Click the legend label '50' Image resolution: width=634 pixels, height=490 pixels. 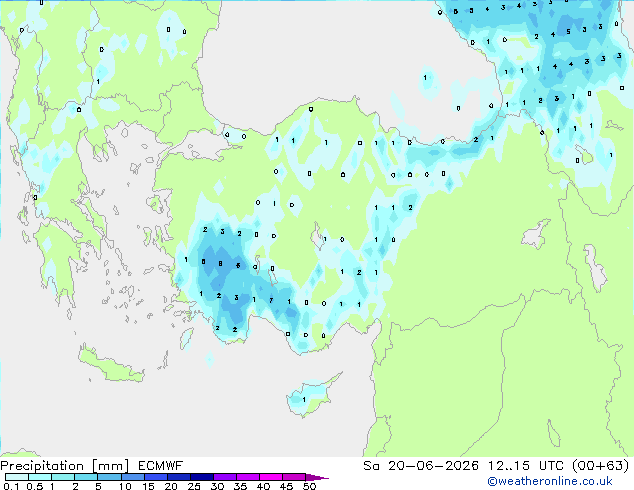pyautogui.click(x=310, y=486)
